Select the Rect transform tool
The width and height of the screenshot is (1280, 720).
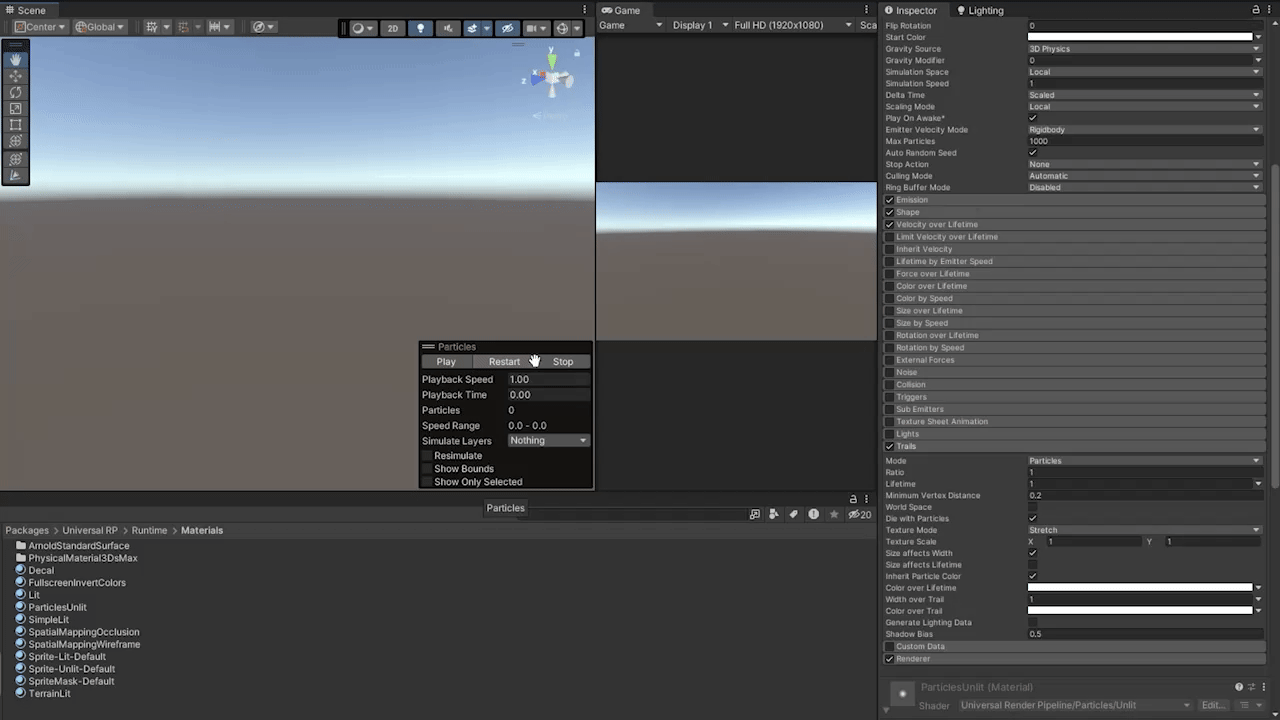pos(15,125)
